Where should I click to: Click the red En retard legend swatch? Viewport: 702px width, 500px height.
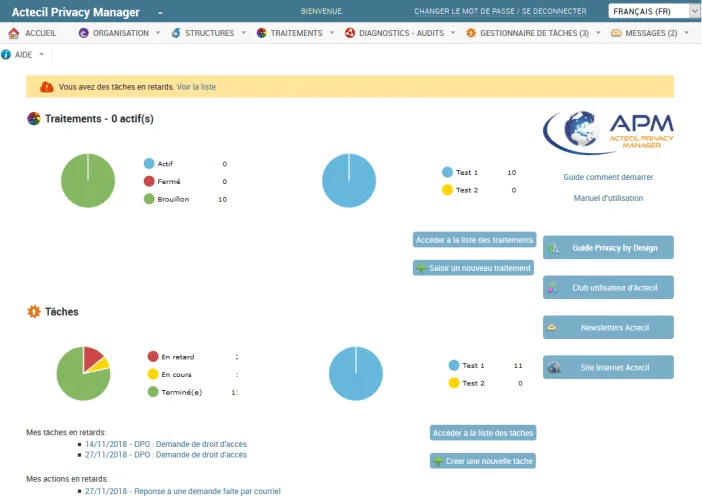click(153, 356)
